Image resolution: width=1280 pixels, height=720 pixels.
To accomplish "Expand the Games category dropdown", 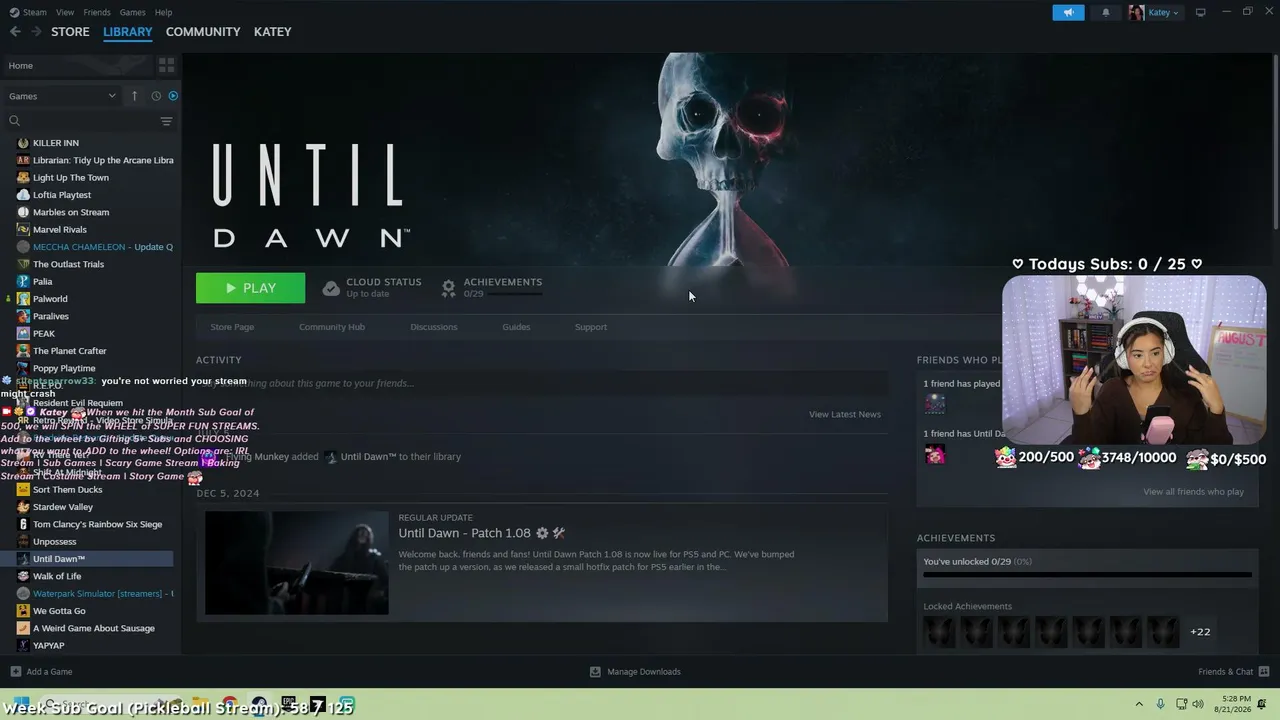I will (62, 96).
